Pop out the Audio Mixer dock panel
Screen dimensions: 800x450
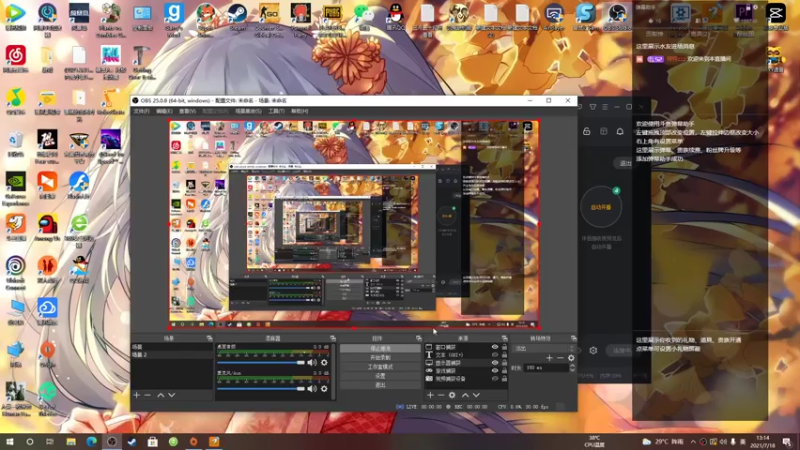333,338
